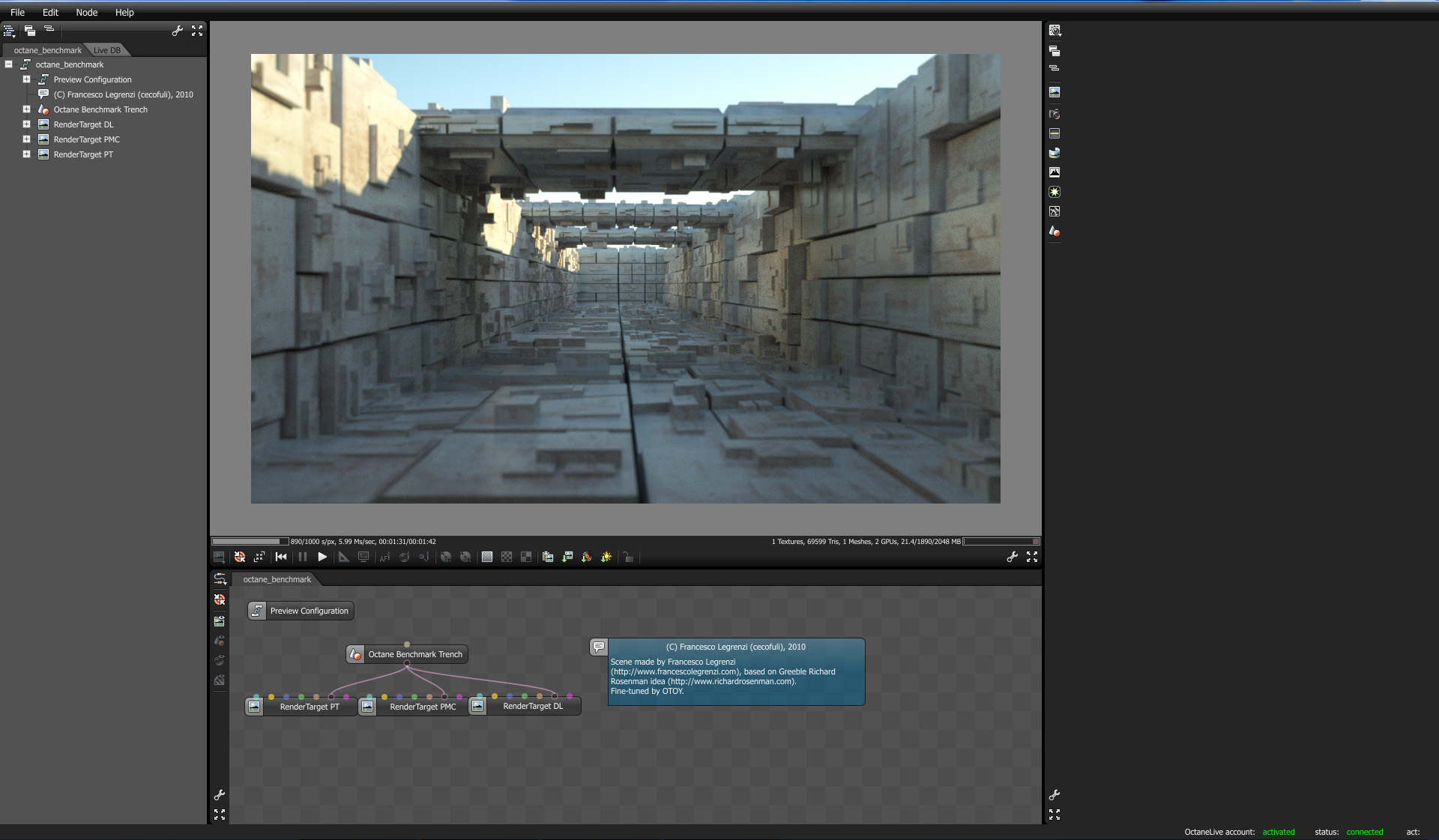Pause the render
The width and height of the screenshot is (1439, 840).
tap(303, 557)
